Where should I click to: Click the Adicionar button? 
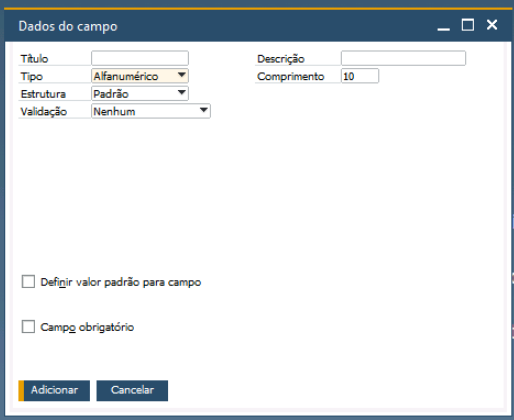click(54, 390)
